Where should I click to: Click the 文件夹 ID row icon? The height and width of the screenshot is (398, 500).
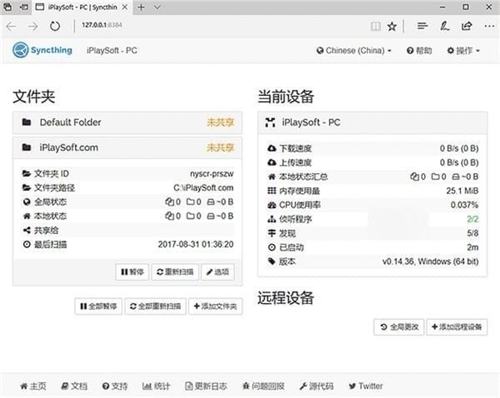(x=27, y=173)
